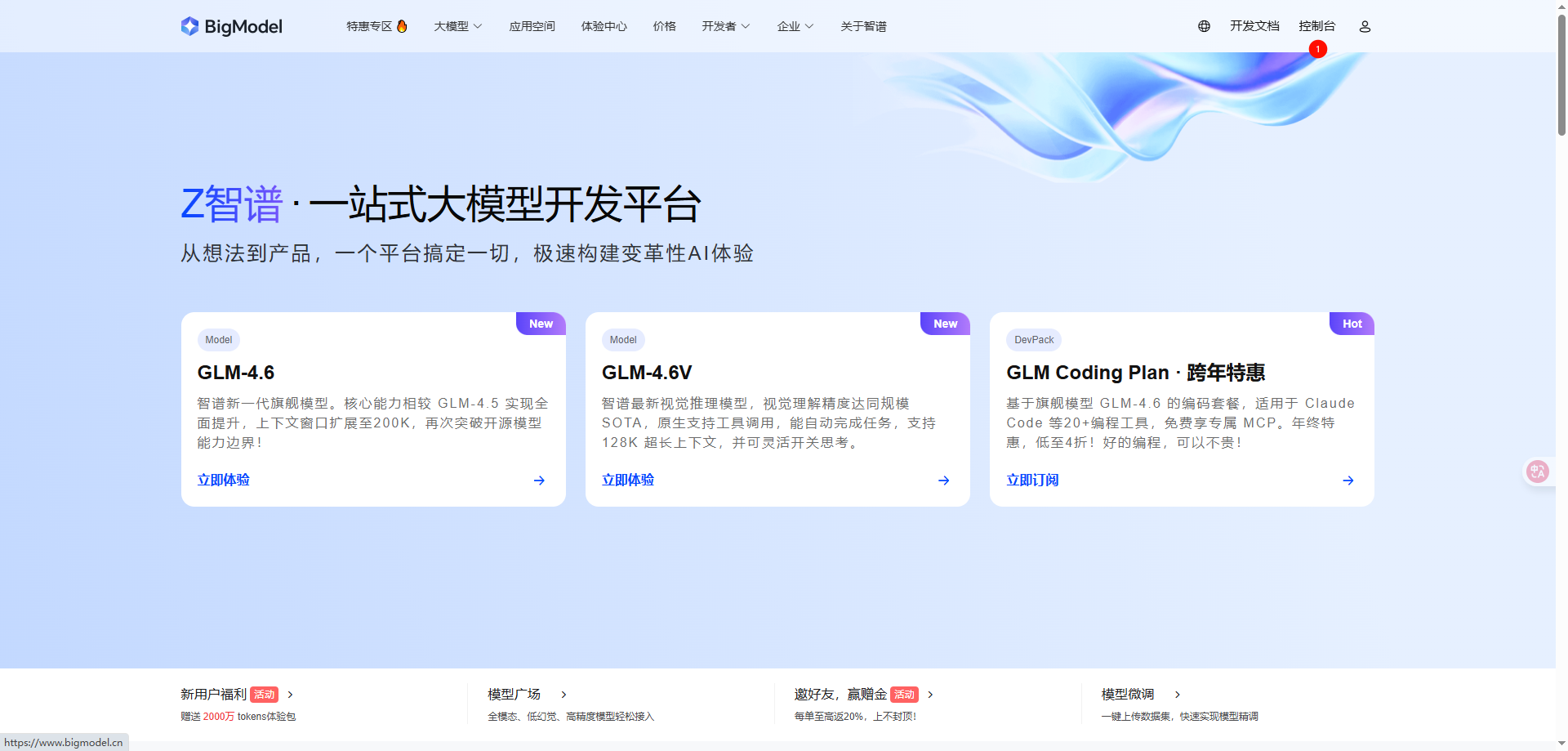
Task: Click the flame icon beside 特惠专区
Action: click(402, 26)
